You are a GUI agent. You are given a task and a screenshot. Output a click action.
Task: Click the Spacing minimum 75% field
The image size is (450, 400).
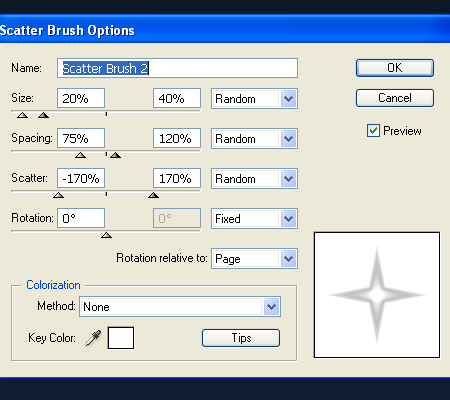[x=81, y=138]
